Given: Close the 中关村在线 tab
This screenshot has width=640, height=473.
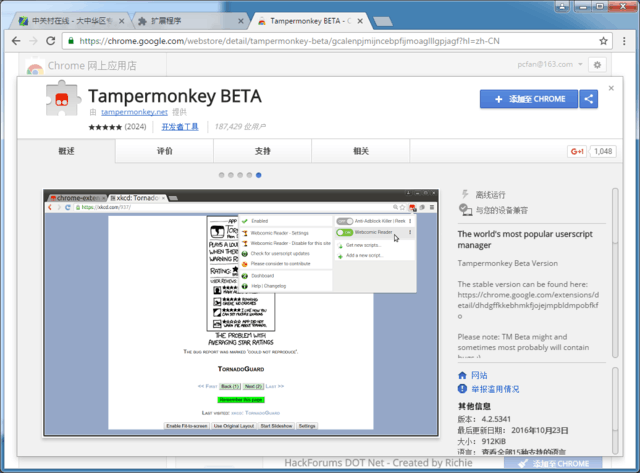Looking at the screenshot, I should 121,21.
